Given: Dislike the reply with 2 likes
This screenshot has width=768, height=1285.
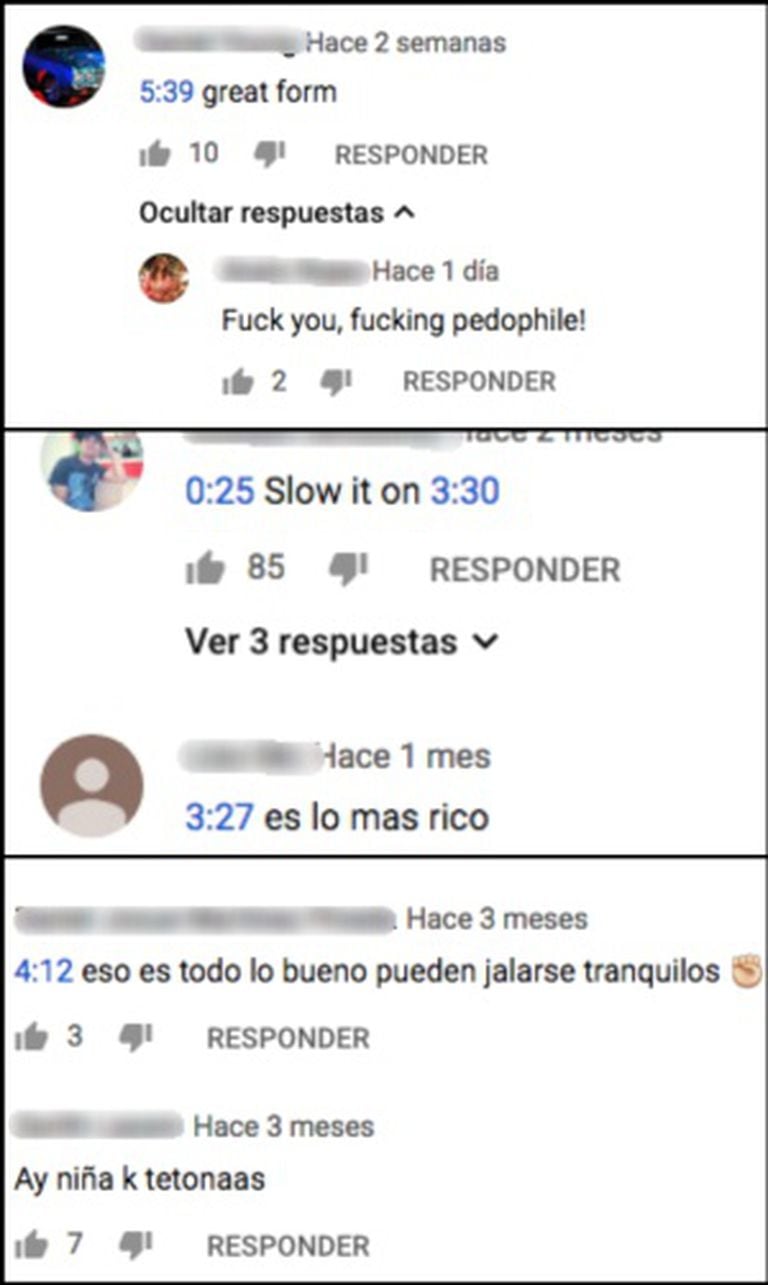Looking at the screenshot, I should (x=337, y=381).
